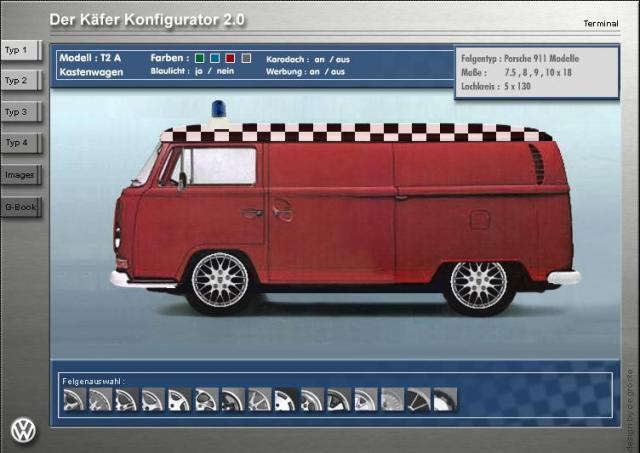This screenshot has width=640, height=453.
Task: Switch Werbung off with 'aus'
Action: point(338,72)
